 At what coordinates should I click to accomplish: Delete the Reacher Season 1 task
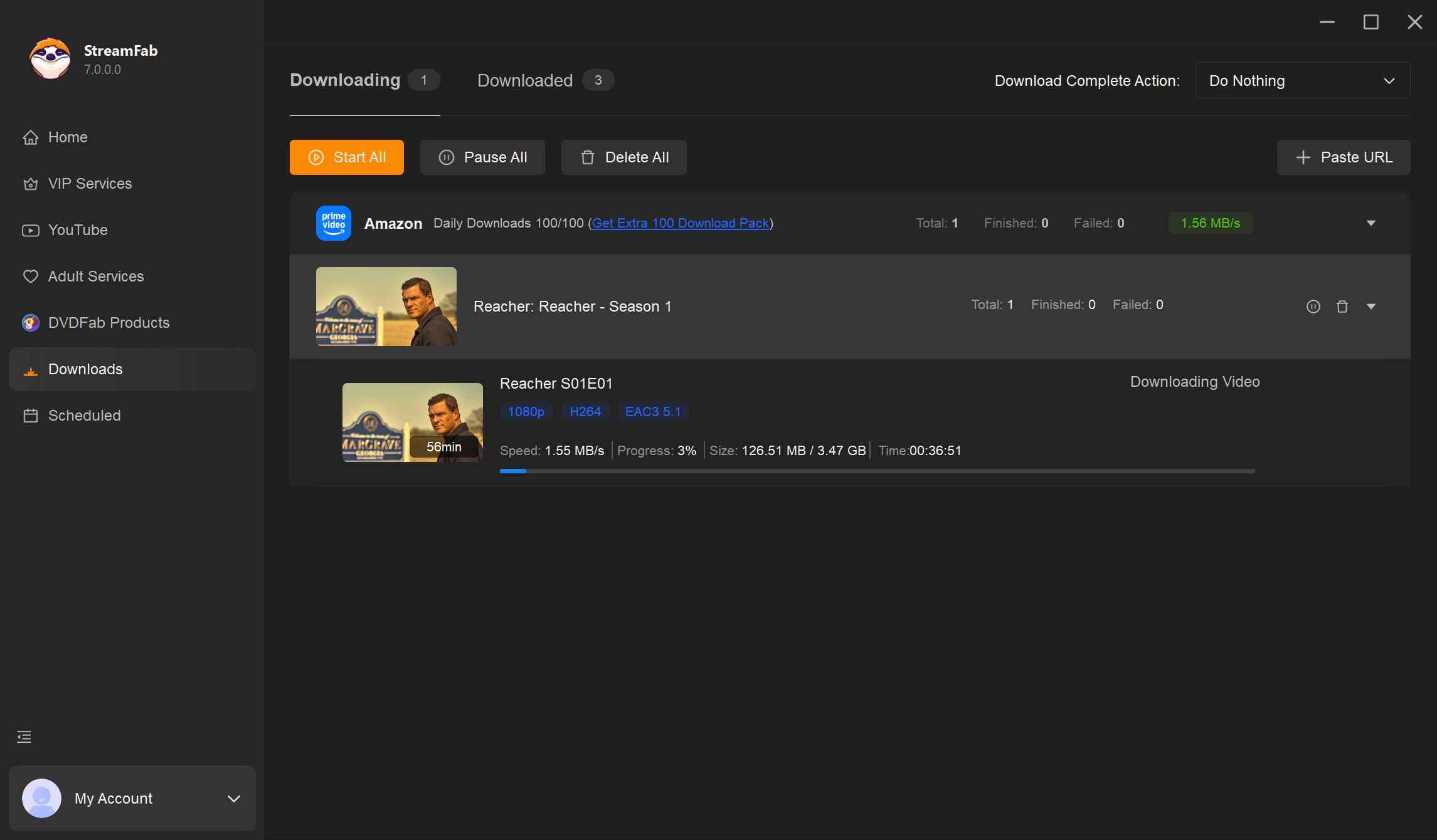[x=1342, y=307]
